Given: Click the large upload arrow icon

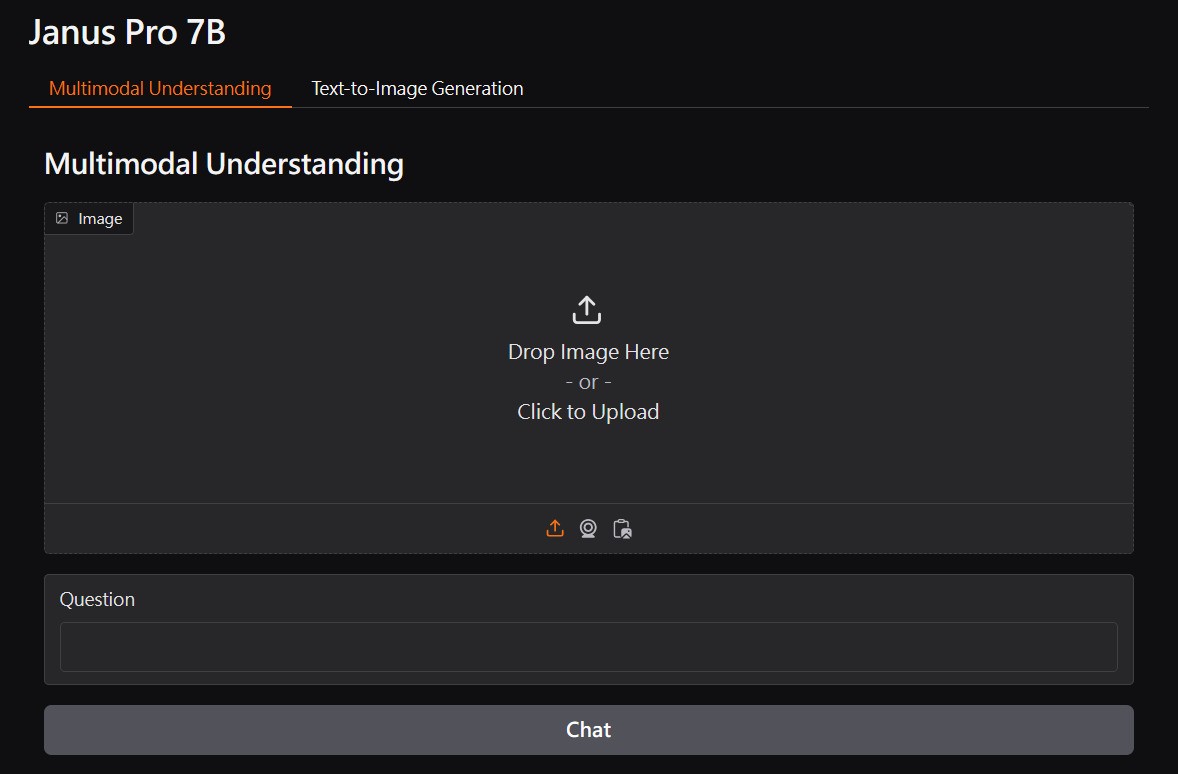Looking at the screenshot, I should click(587, 310).
